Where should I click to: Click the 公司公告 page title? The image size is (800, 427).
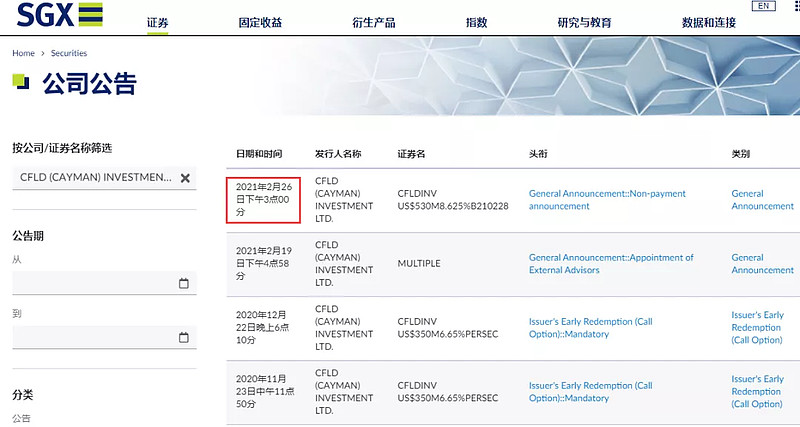89,83
